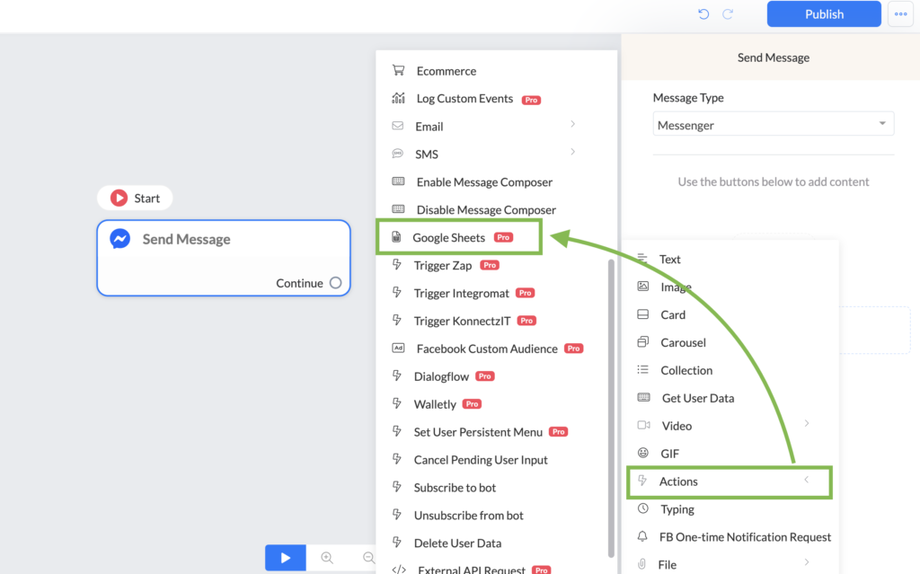
Task: Expand the File submenu chevron
Action: coord(807,562)
